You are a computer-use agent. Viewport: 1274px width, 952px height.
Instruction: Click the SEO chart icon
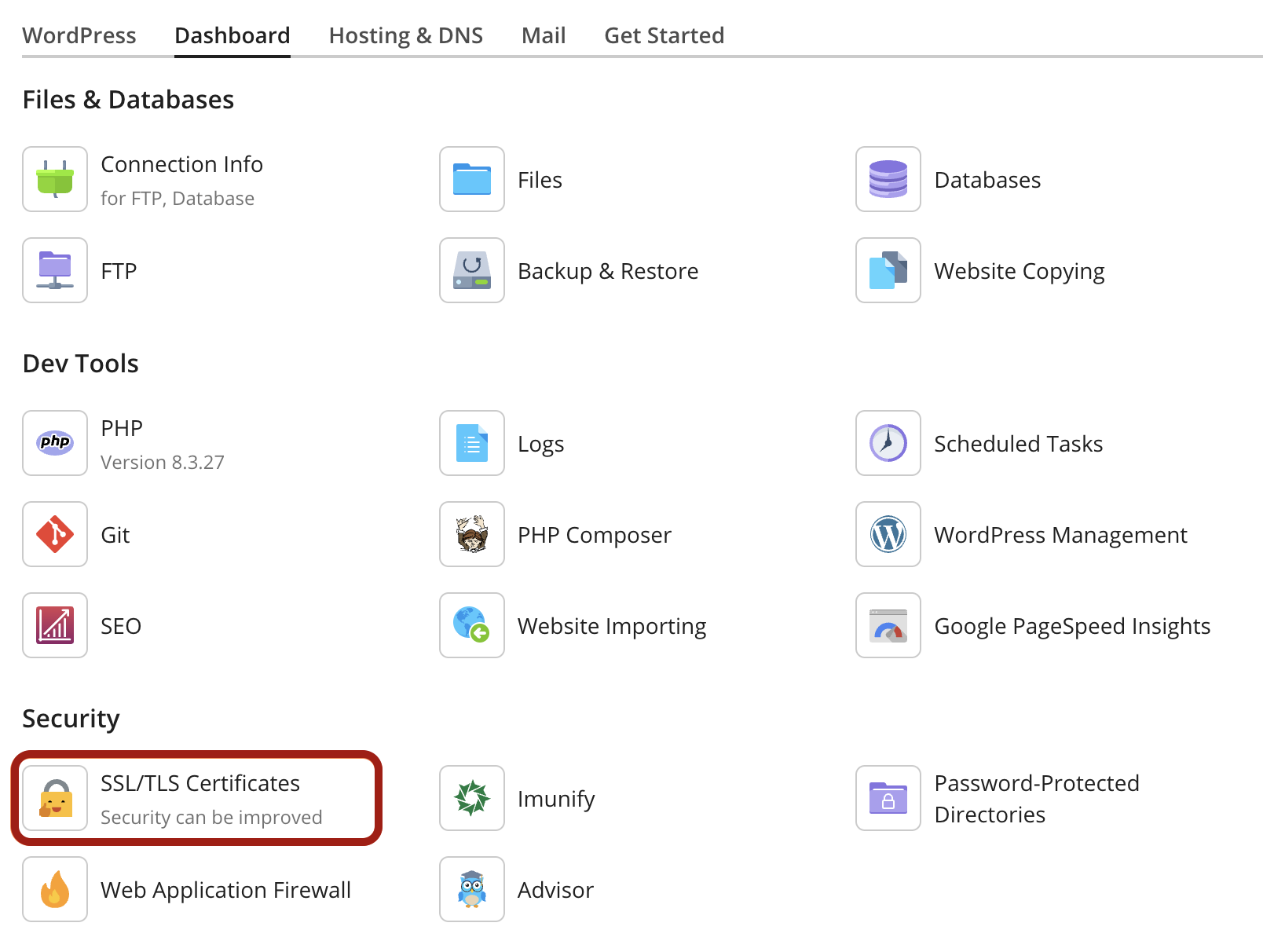pyautogui.click(x=55, y=625)
